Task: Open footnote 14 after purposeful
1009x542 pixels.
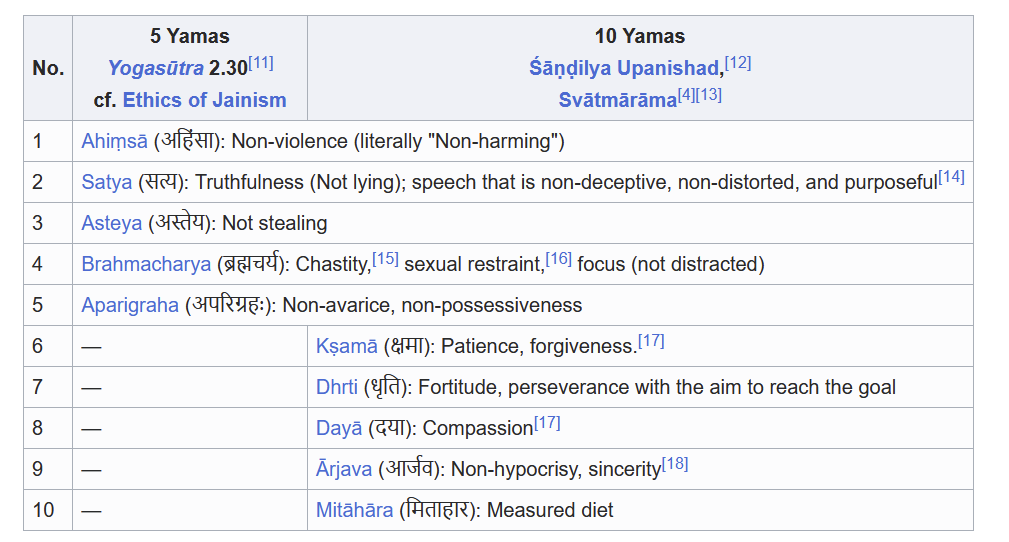Action: 951,177
